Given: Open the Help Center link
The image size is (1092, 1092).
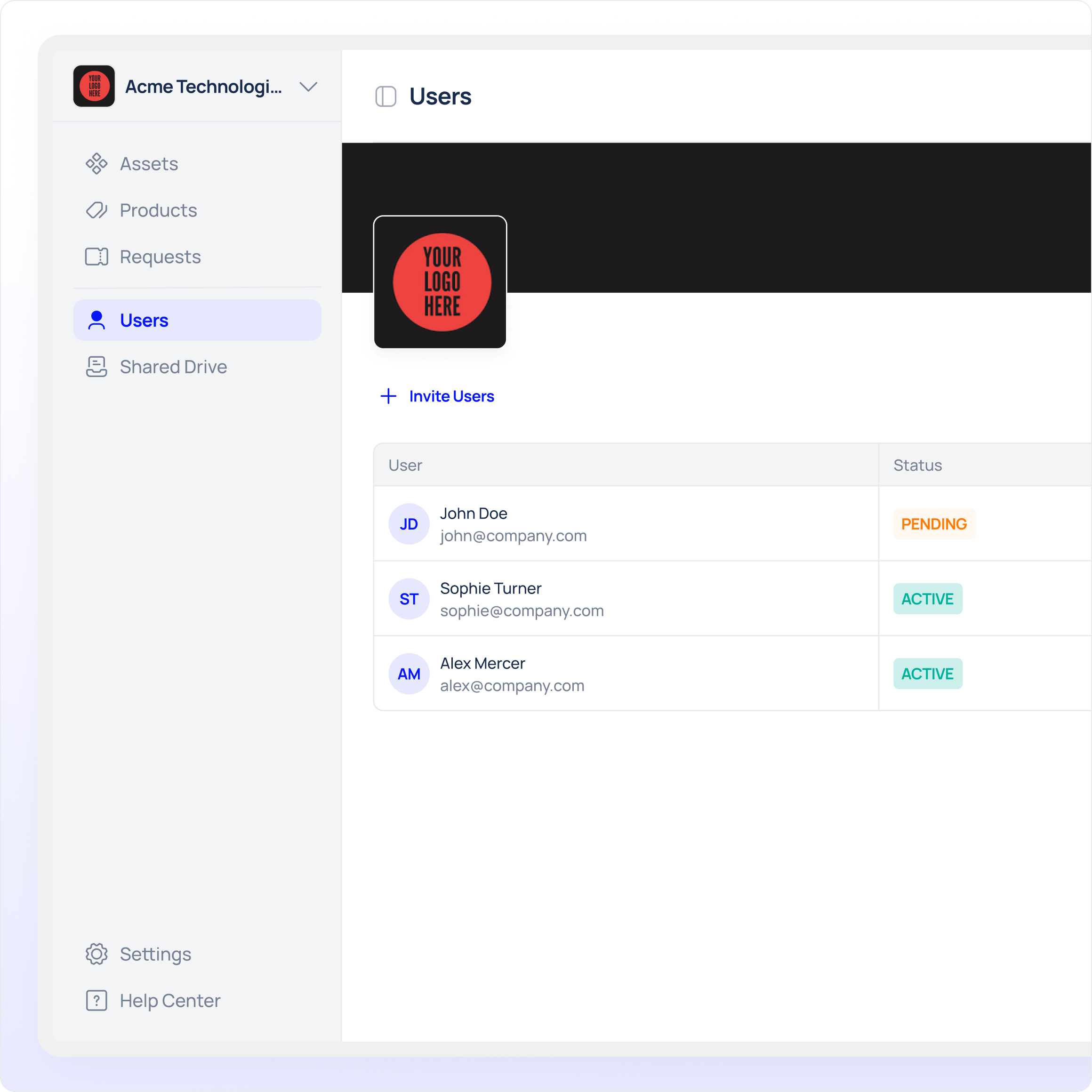Looking at the screenshot, I should pyautogui.click(x=169, y=1000).
